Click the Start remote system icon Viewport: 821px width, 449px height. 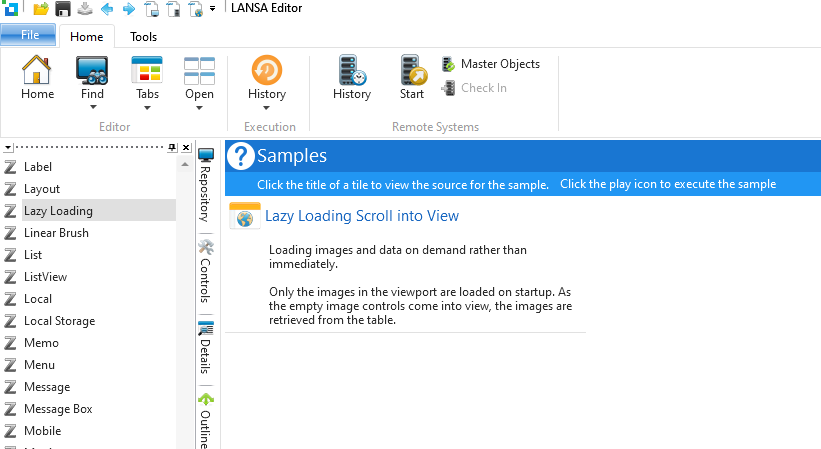[x=412, y=70]
